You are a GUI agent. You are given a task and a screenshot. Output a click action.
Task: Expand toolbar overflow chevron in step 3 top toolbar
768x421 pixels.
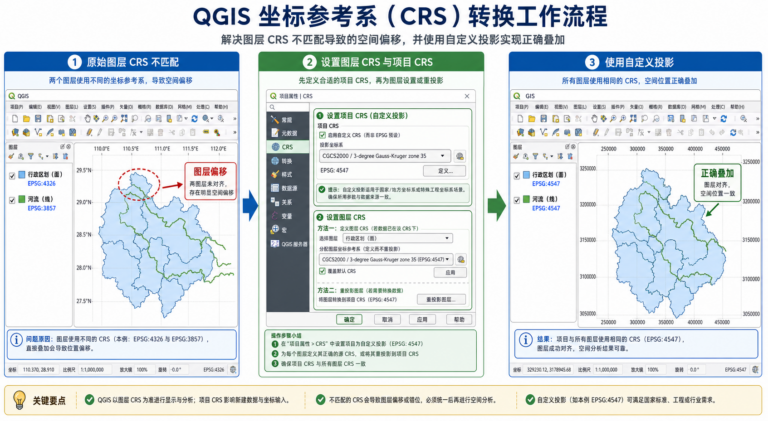tap(757, 118)
